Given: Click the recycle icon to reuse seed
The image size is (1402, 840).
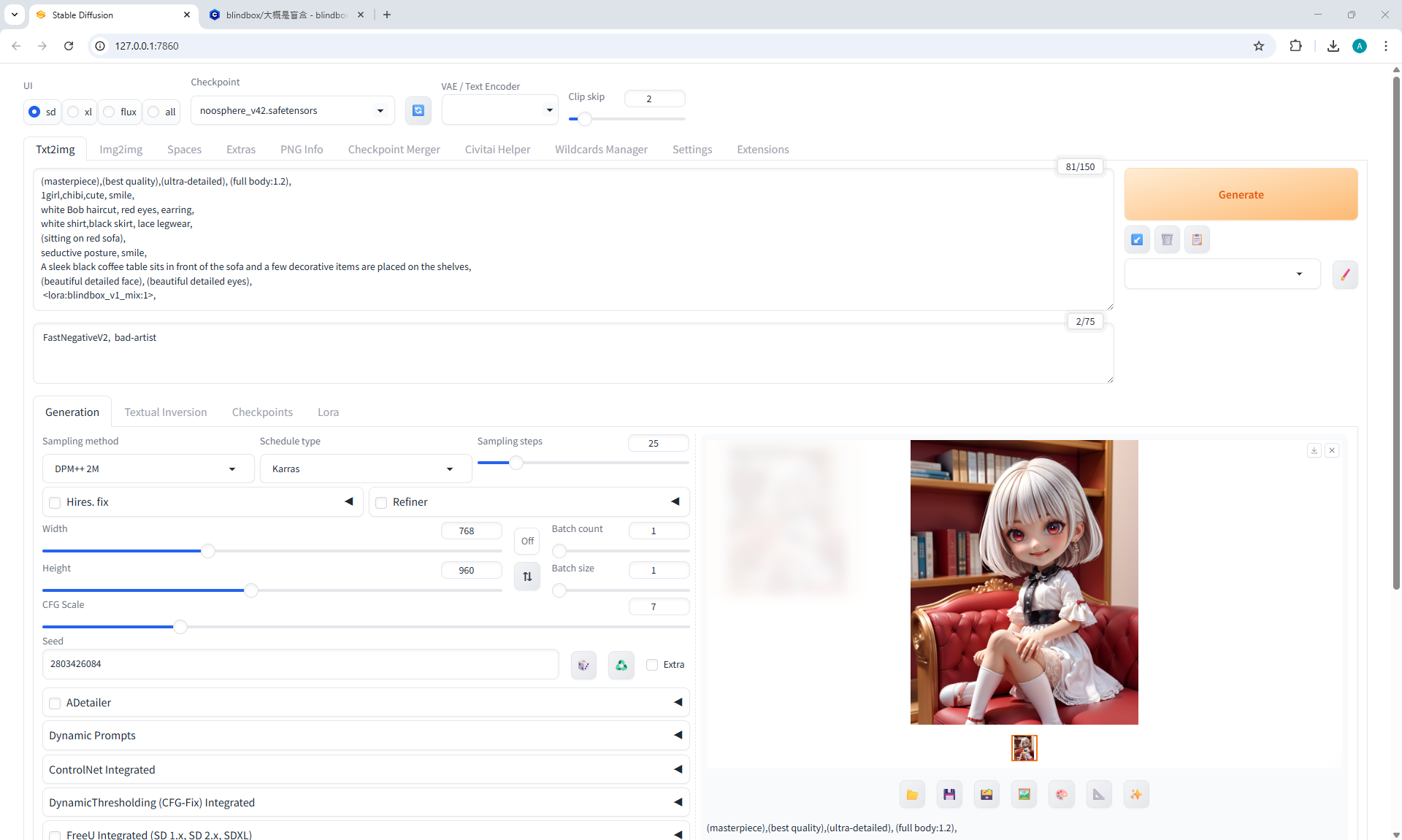Looking at the screenshot, I should (x=621, y=665).
